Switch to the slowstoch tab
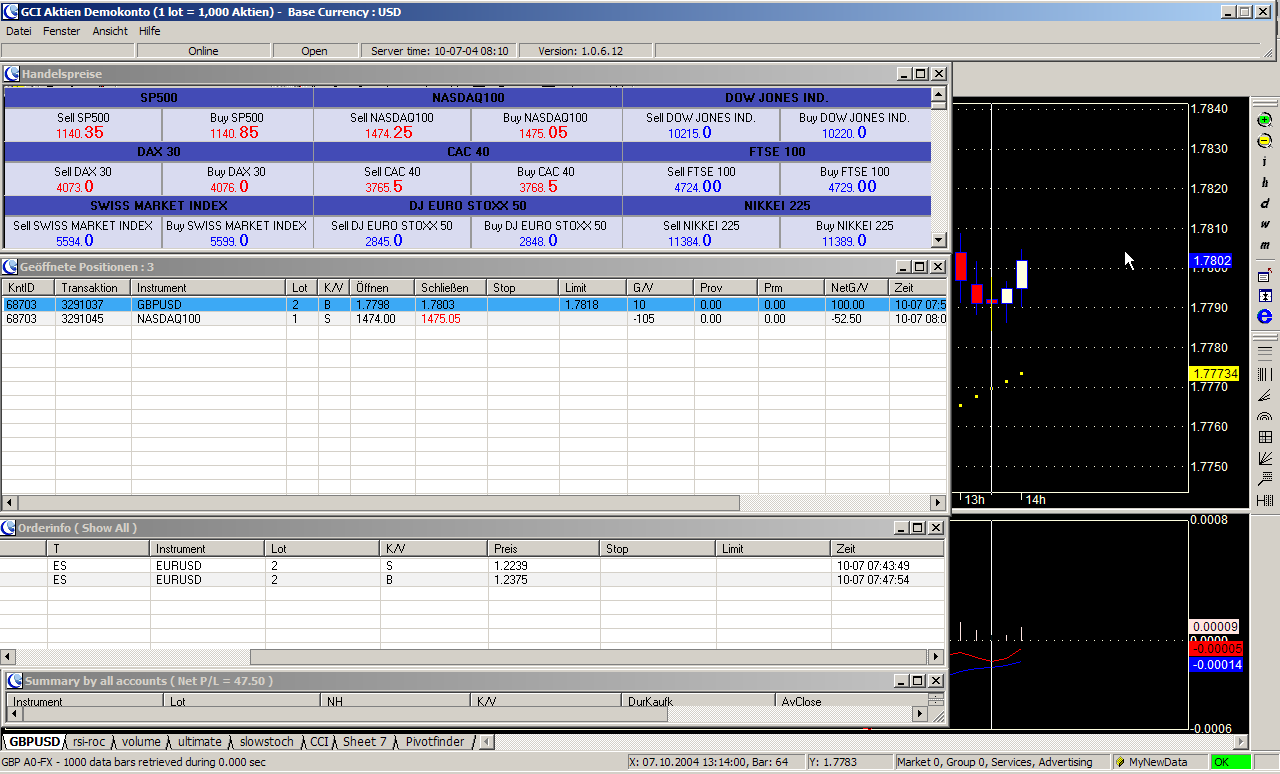The image size is (1280, 774). [x=267, y=742]
